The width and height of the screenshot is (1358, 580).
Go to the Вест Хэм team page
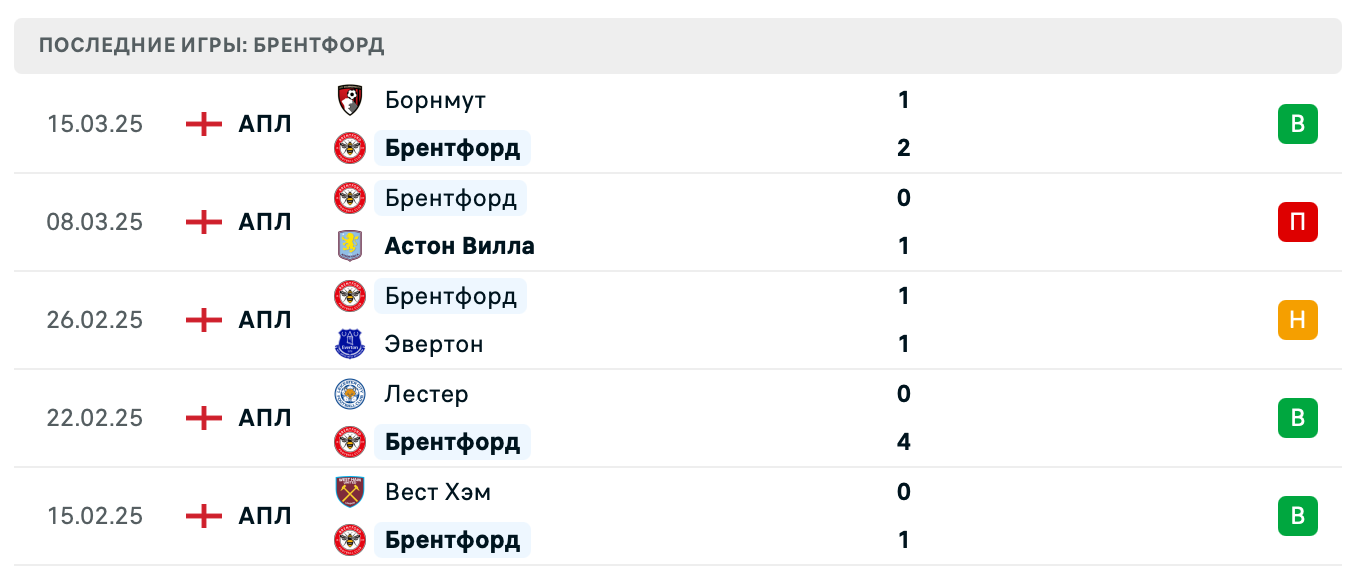437,492
